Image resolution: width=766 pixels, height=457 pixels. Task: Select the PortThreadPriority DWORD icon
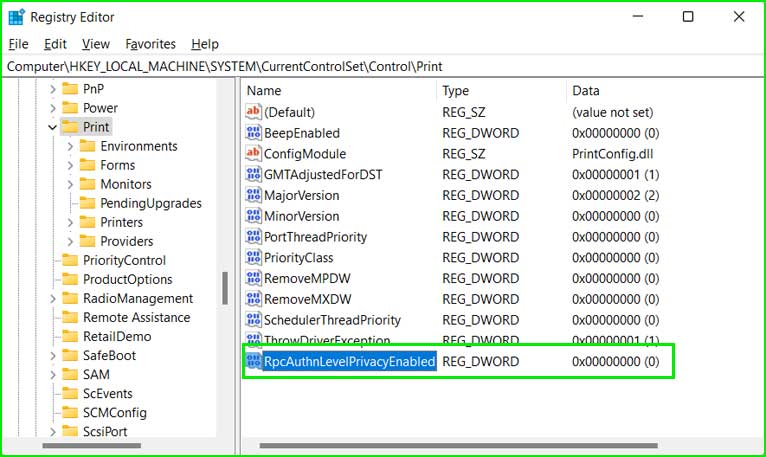(253, 236)
